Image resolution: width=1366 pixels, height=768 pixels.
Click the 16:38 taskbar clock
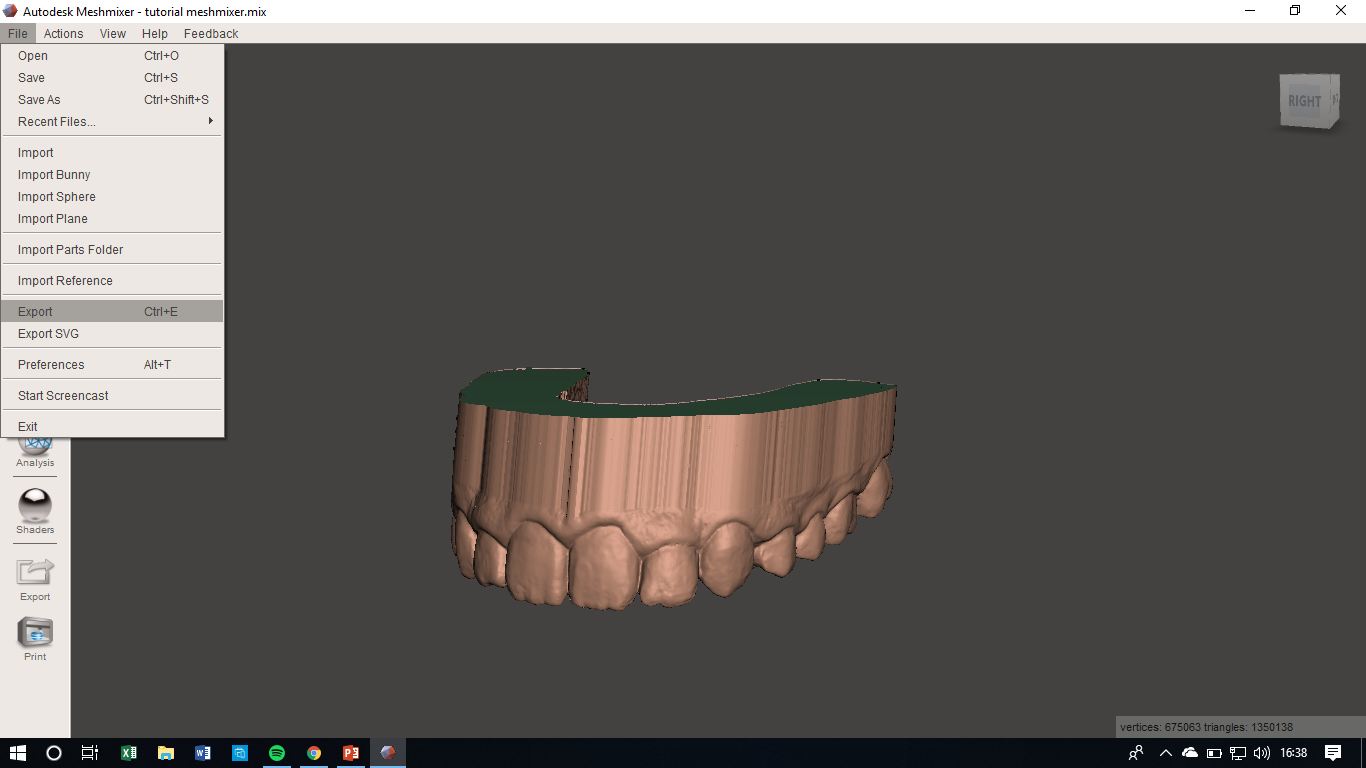point(1293,753)
